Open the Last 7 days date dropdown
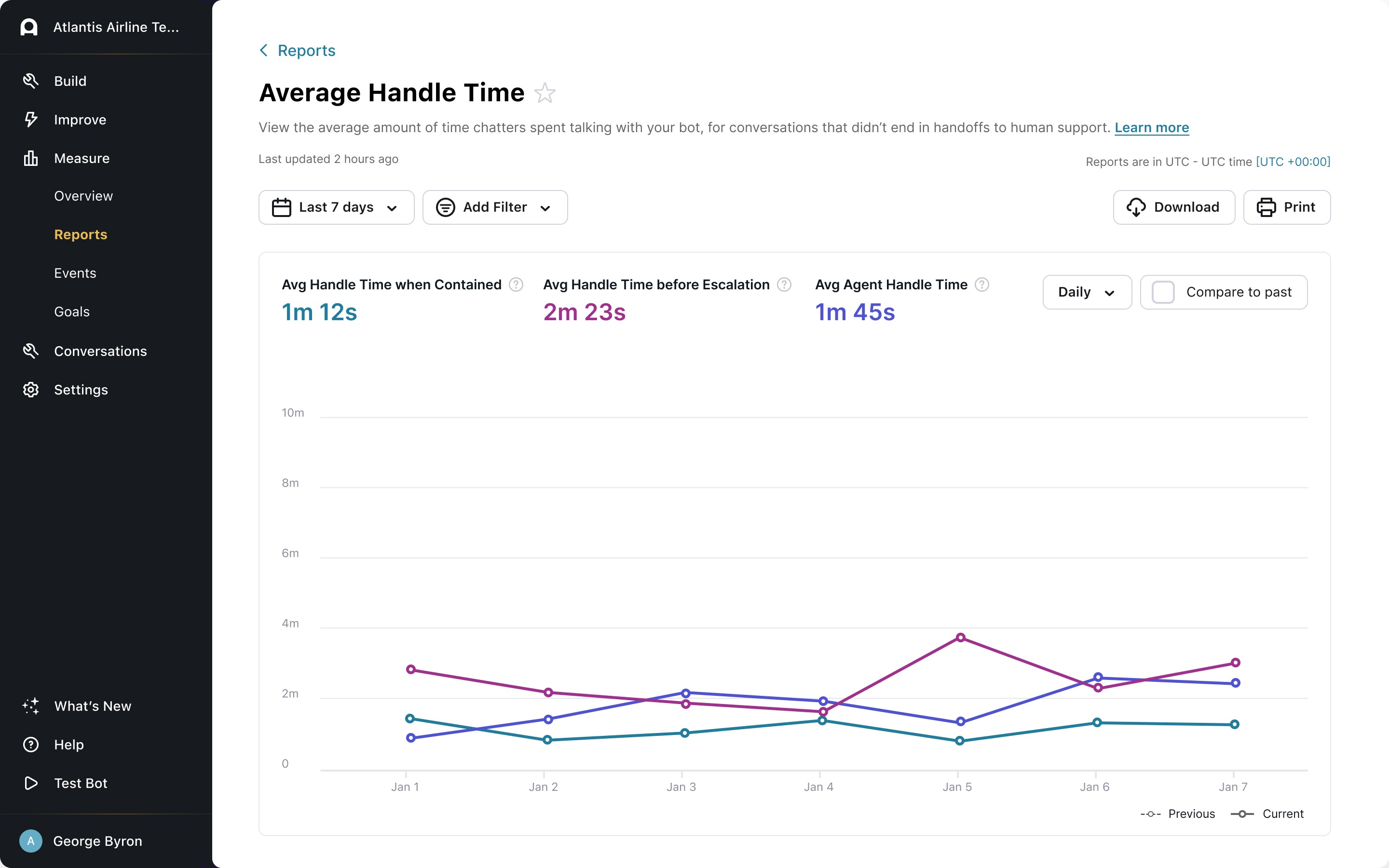Viewport: 1389px width, 868px height. 336,207
